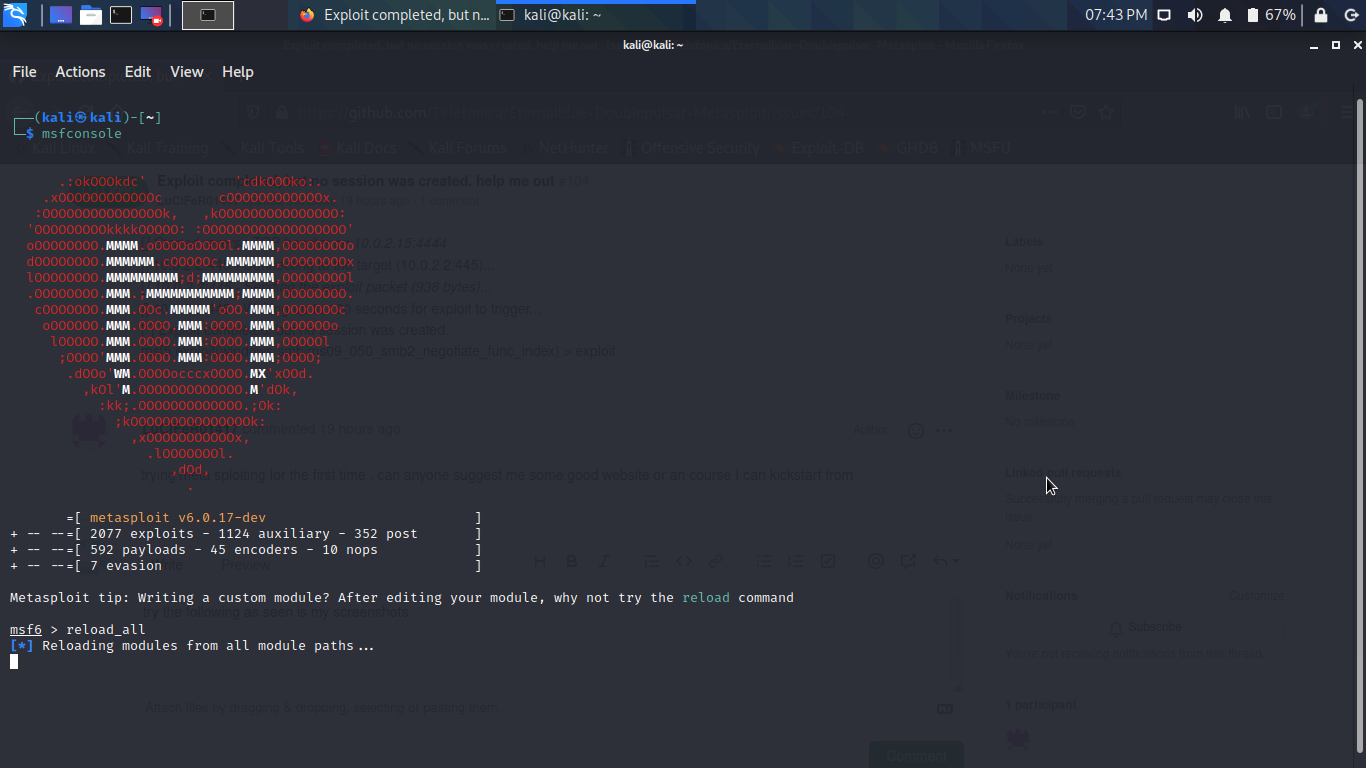Image resolution: width=1366 pixels, height=768 pixels.
Task: Open 'GHDB' bookmark in background Firefox
Action: coord(909,148)
